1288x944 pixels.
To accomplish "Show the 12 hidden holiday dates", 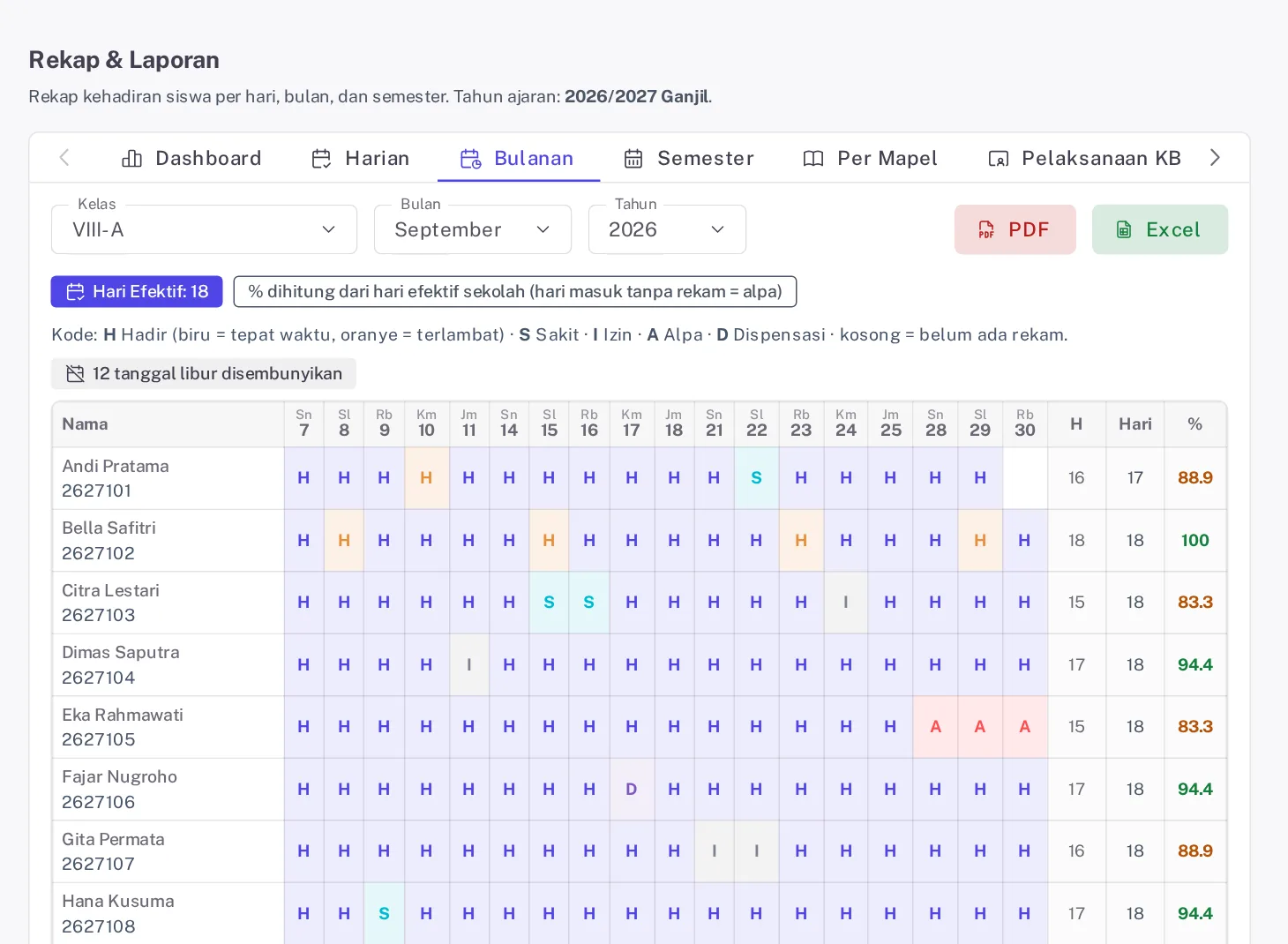I will pos(204,373).
